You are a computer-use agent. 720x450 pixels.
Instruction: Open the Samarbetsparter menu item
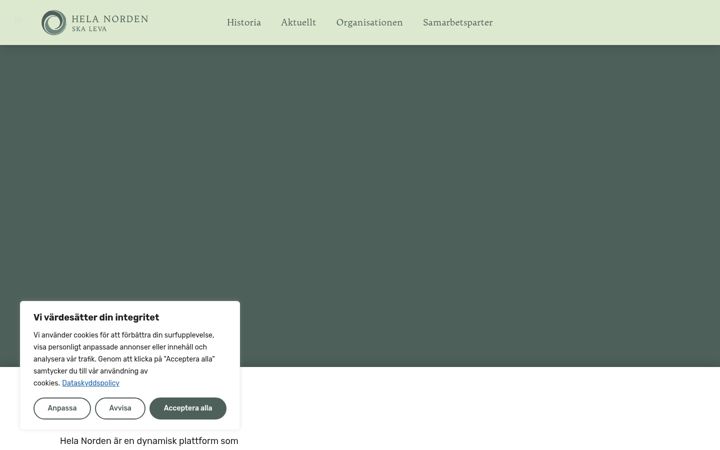point(458,22)
